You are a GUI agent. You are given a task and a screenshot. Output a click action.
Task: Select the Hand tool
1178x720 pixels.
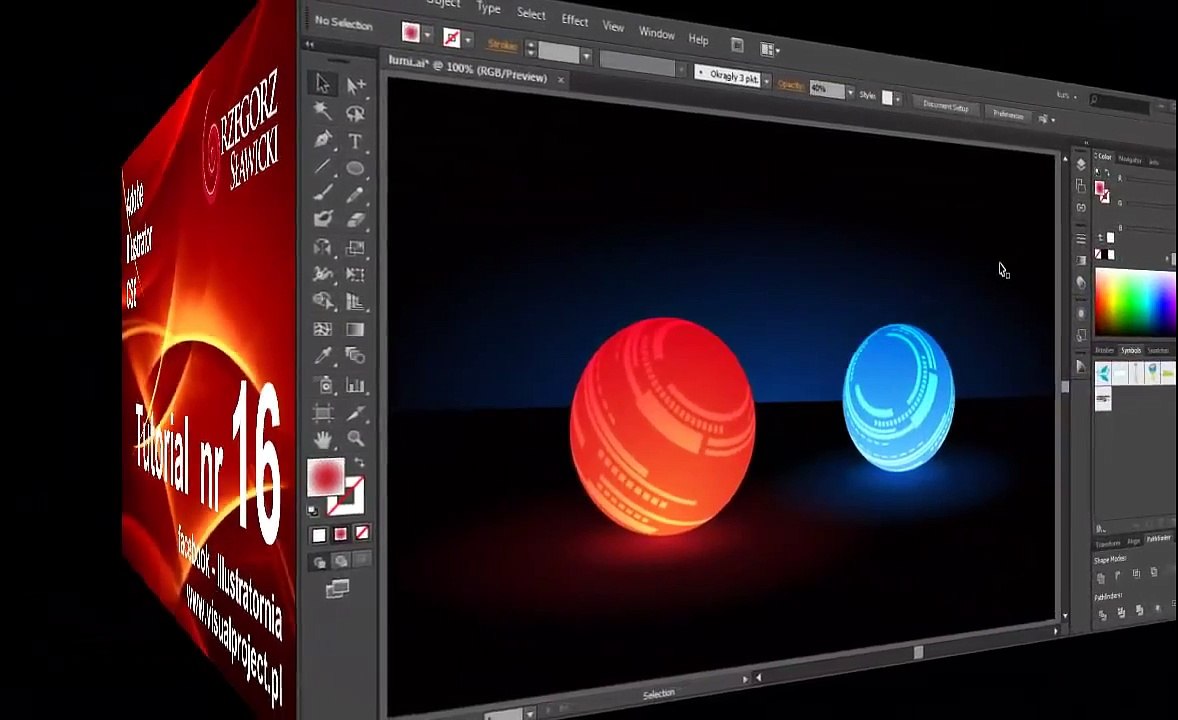click(x=324, y=440)
